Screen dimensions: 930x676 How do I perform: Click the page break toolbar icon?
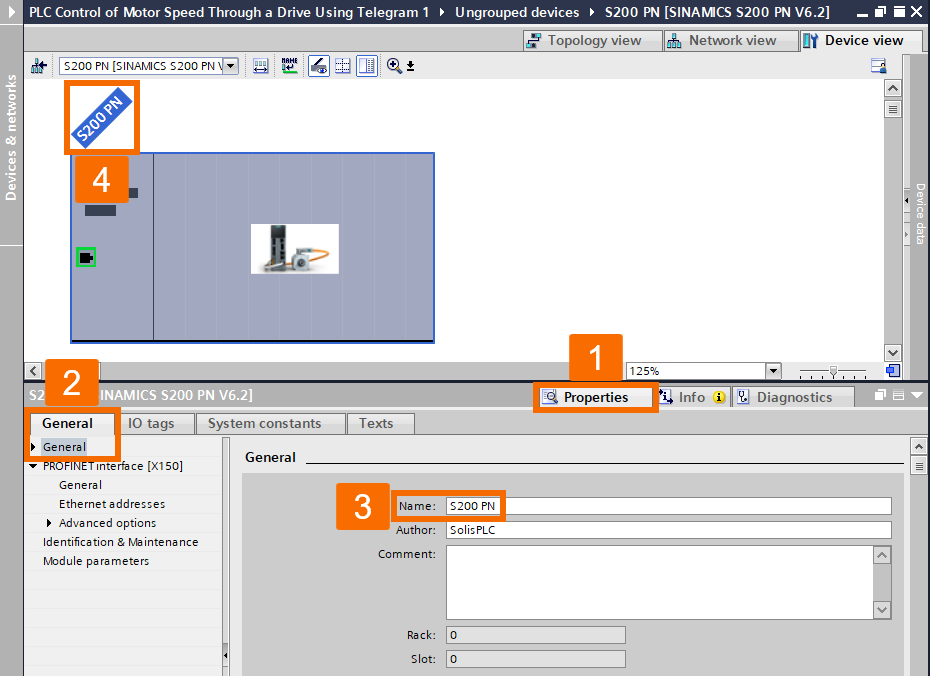click(x=343, y=66)
